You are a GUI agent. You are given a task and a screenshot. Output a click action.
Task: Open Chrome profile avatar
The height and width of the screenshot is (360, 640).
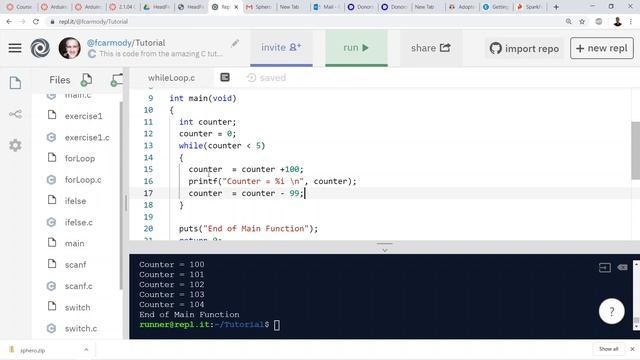pos(617,22)
